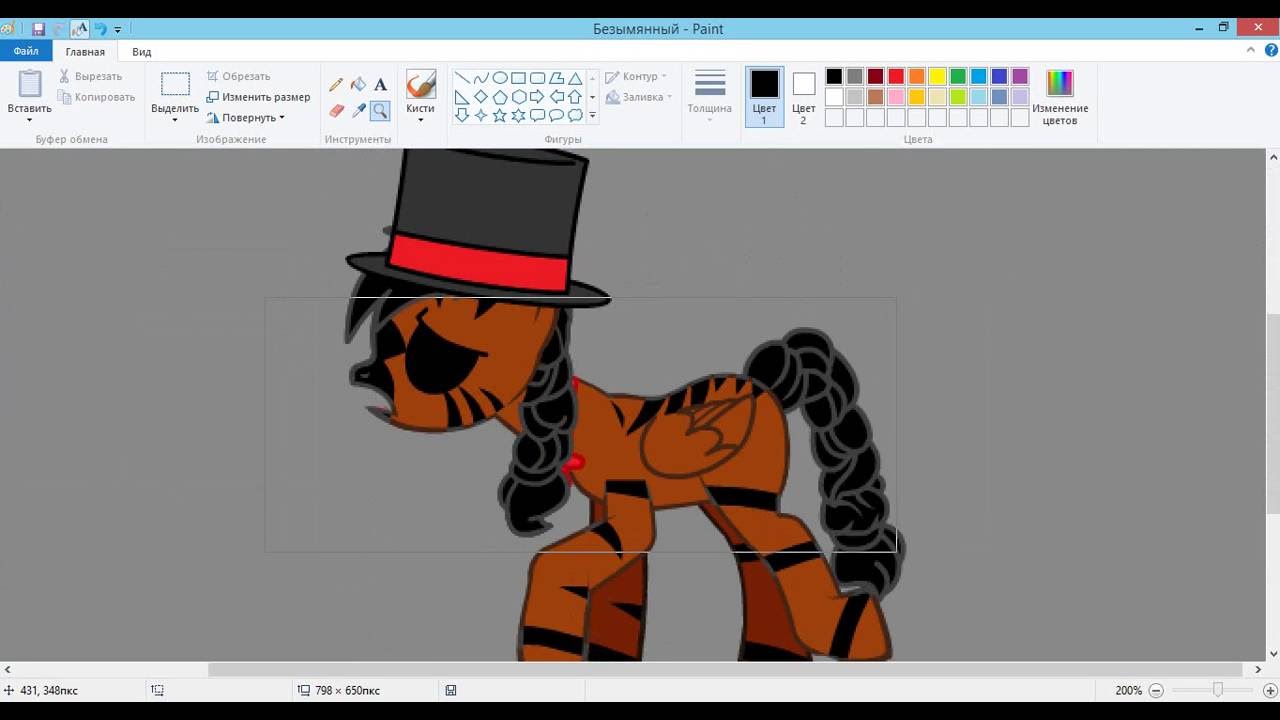Choose the curve shape
This screenshot has width=1280, height=720.
tap(481, 78)
